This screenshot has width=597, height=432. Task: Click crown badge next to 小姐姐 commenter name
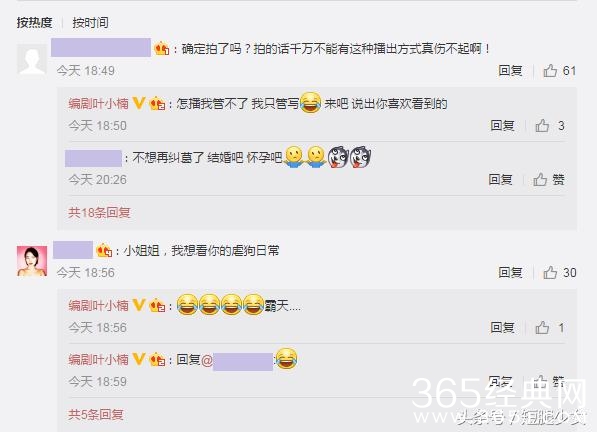tap(104, 250)
